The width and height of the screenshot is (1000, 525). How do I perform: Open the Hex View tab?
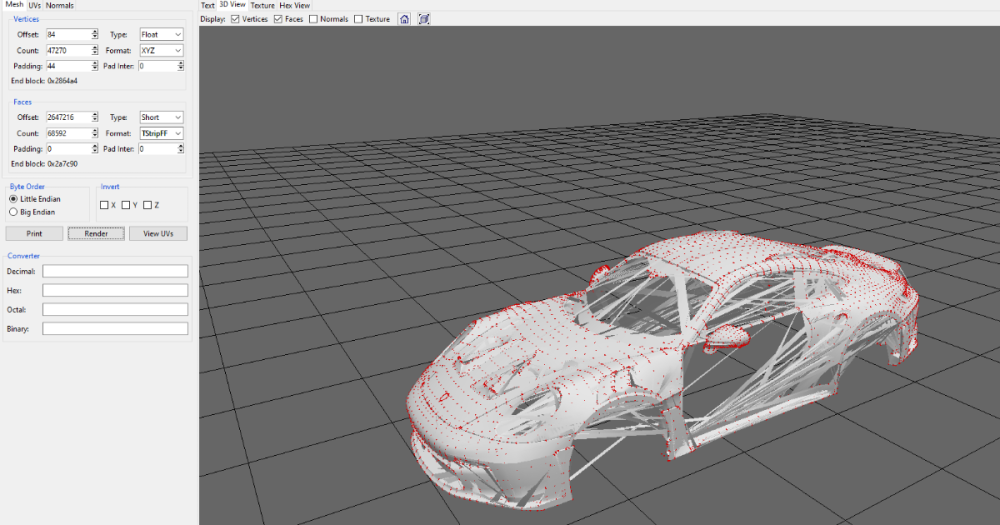(294, 5)
